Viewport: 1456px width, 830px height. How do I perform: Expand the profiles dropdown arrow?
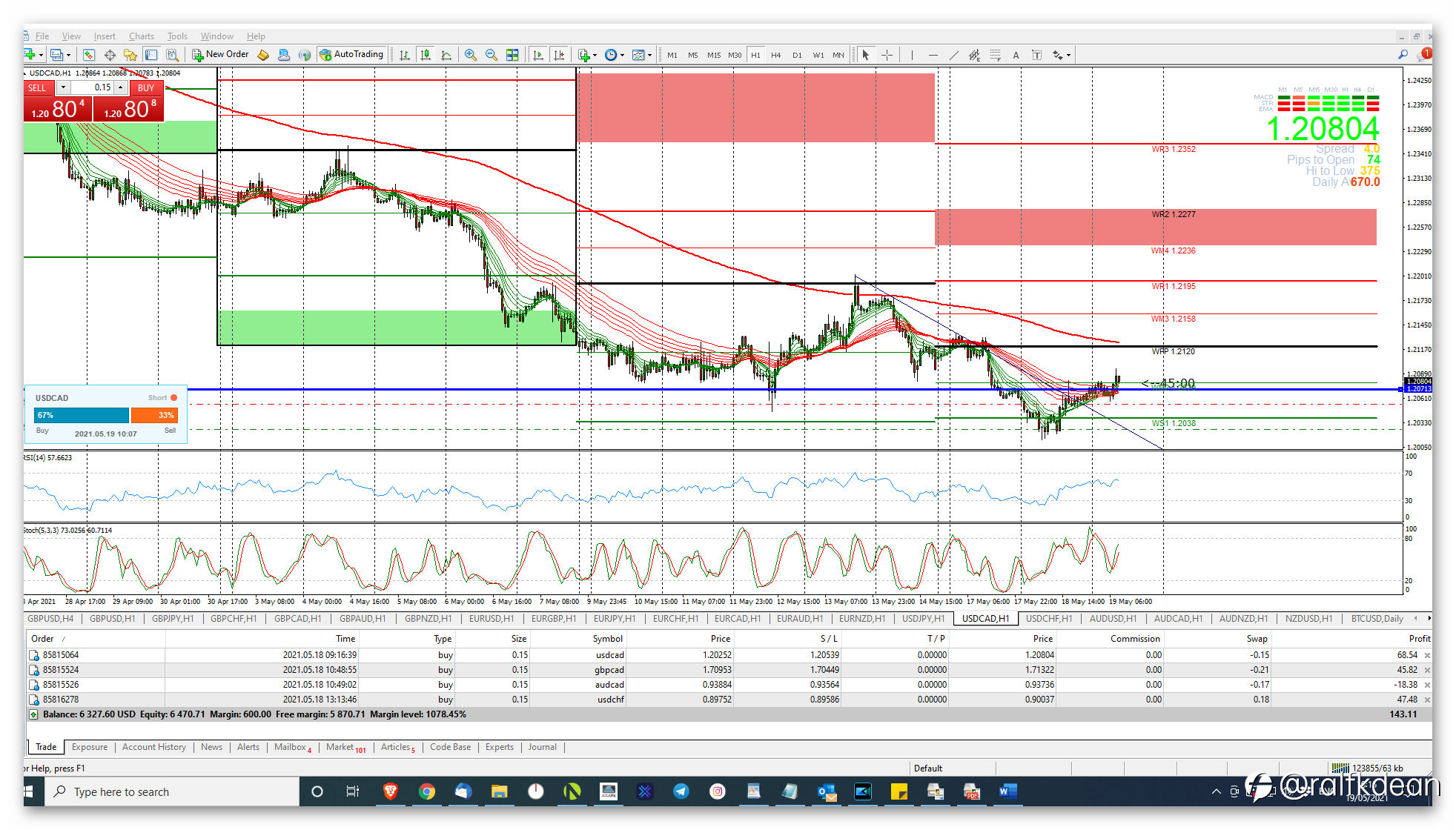[x=68, y=55]
